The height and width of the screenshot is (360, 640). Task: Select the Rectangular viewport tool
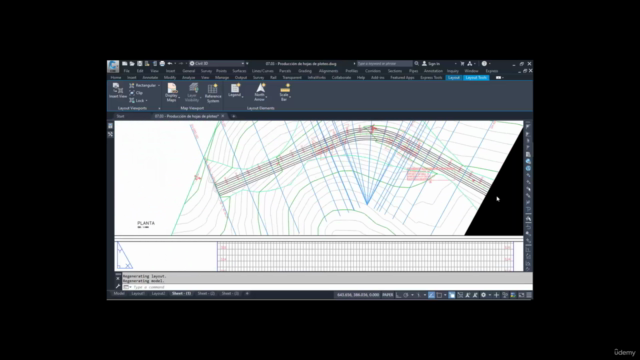point(142,85)
